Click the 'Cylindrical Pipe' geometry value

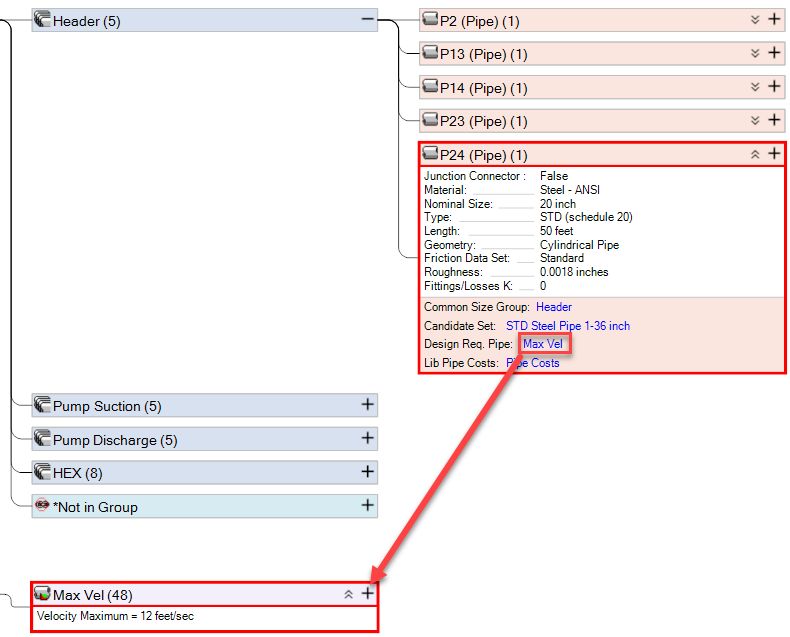point(579,245)
